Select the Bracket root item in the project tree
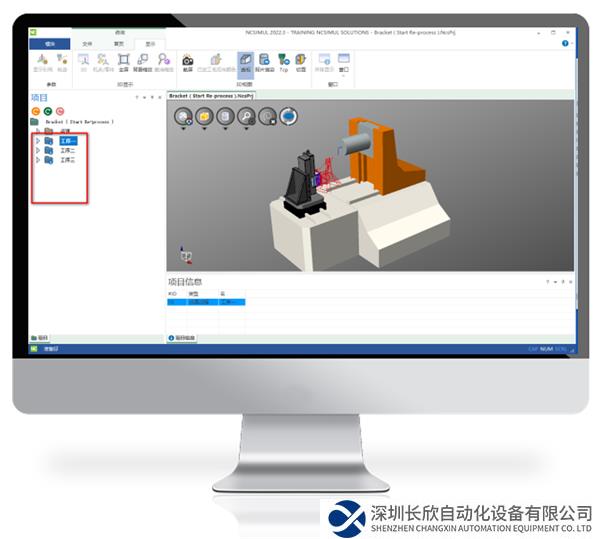The width and height of the screenshot is (600, 539). 78,122
